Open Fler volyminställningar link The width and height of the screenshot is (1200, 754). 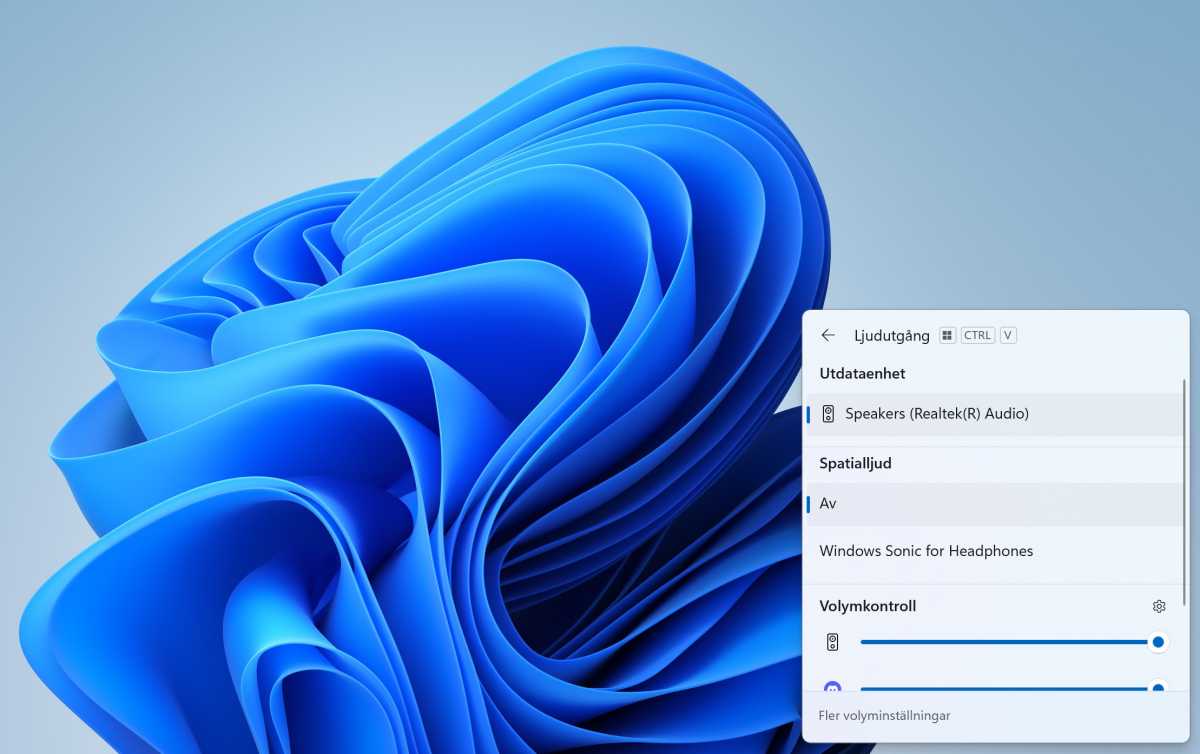click(x=884, y=716)
